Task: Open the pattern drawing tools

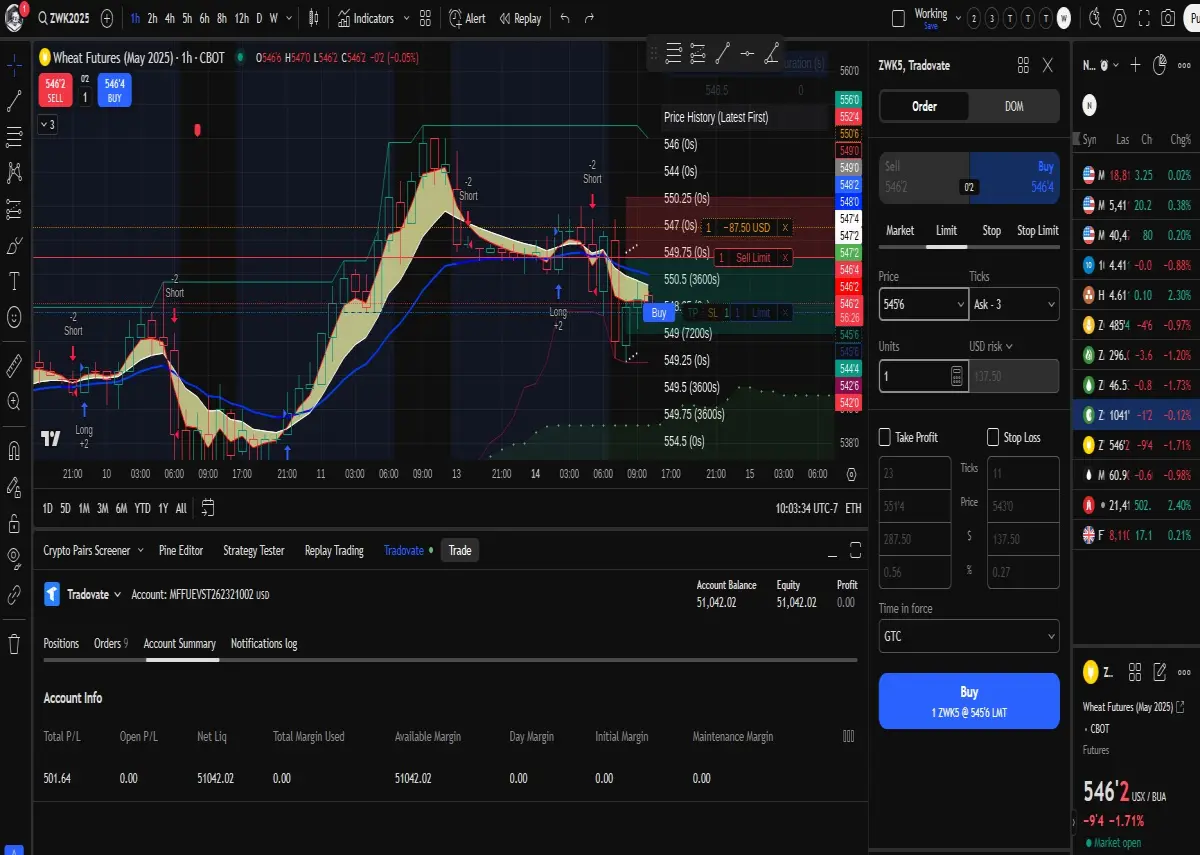Action: coord(14,172)
